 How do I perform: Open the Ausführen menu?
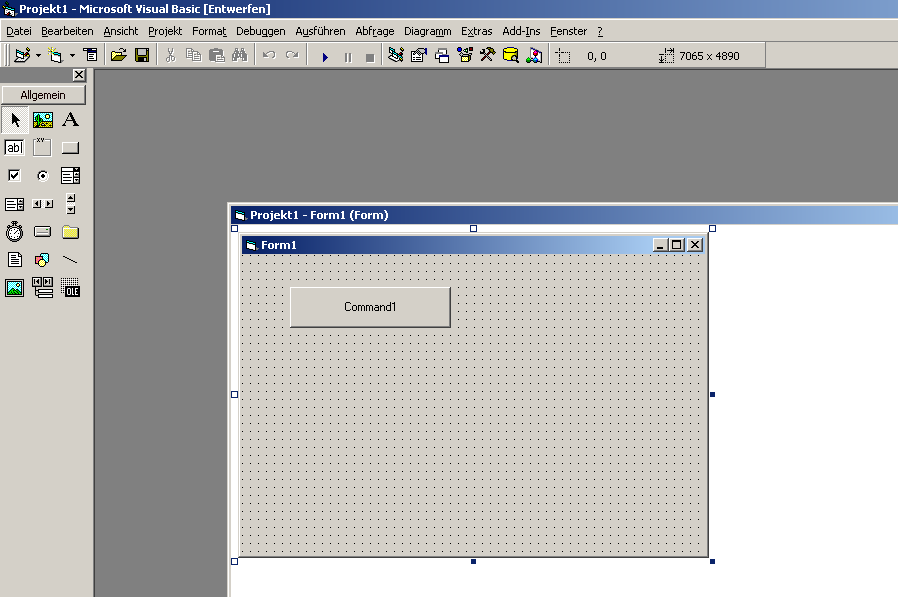coord(320,32)
